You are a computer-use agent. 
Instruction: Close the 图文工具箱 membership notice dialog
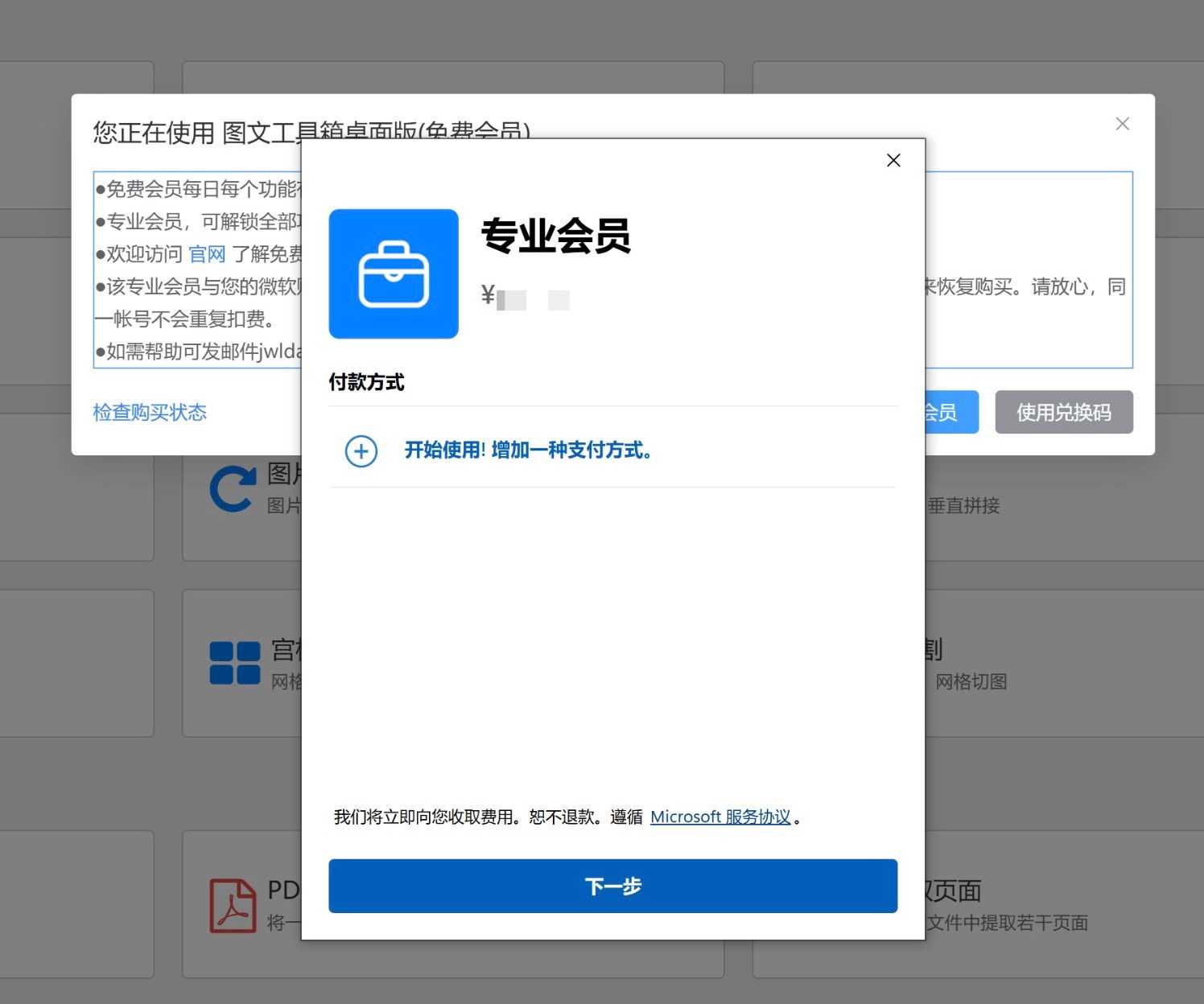[1122, 124]
